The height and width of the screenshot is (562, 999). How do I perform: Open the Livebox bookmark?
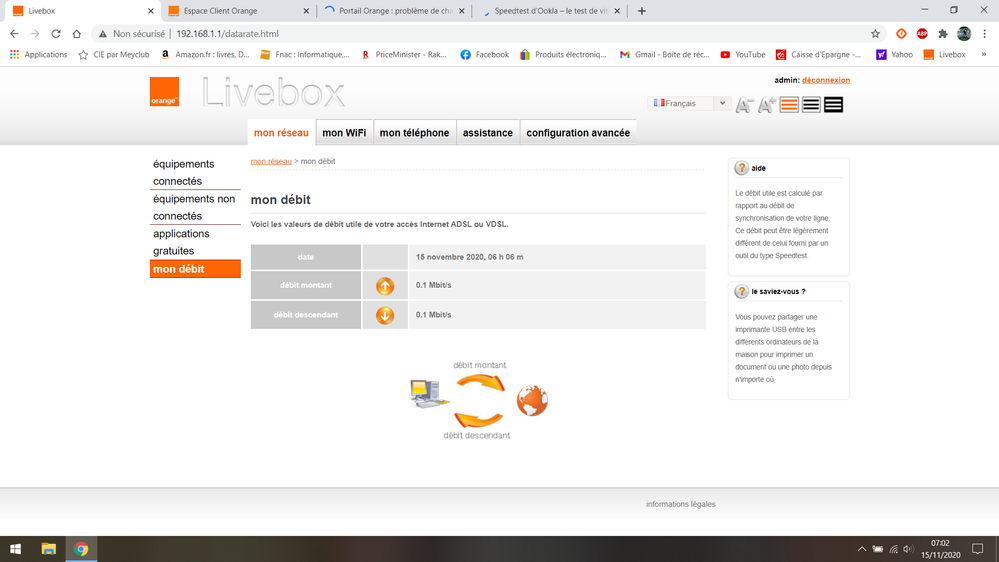(x=944, y=55)
